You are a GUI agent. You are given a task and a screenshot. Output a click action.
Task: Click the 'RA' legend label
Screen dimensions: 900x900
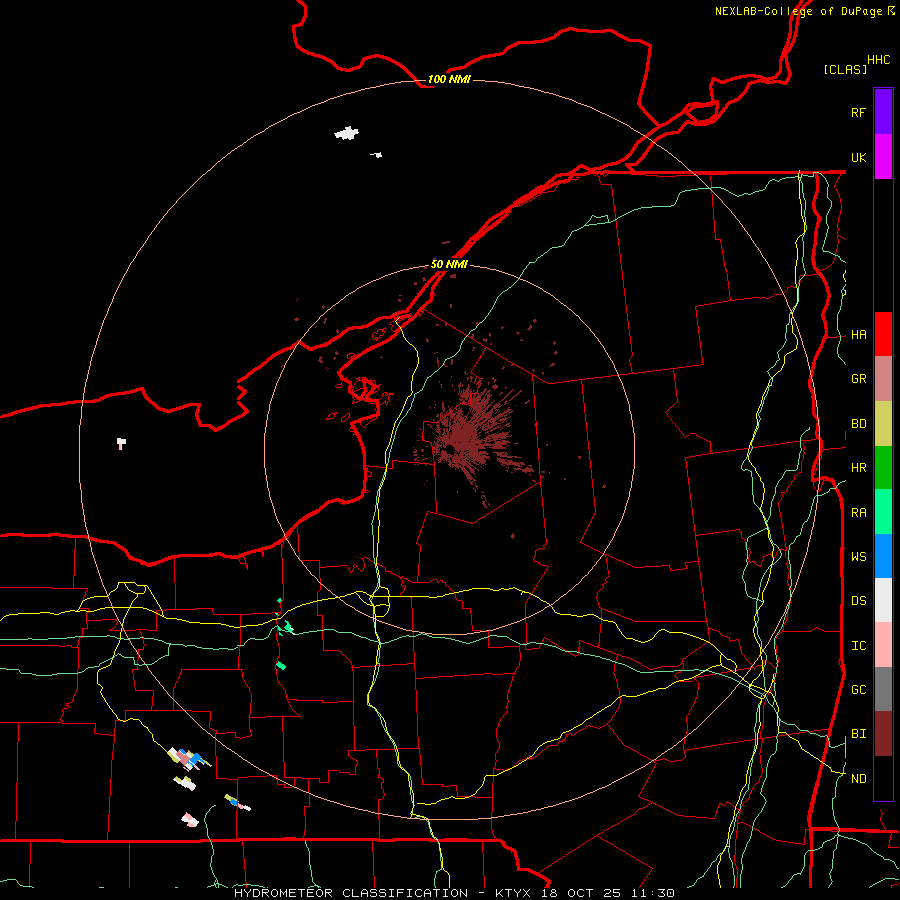pyautogui.click(x=858, y=513)
